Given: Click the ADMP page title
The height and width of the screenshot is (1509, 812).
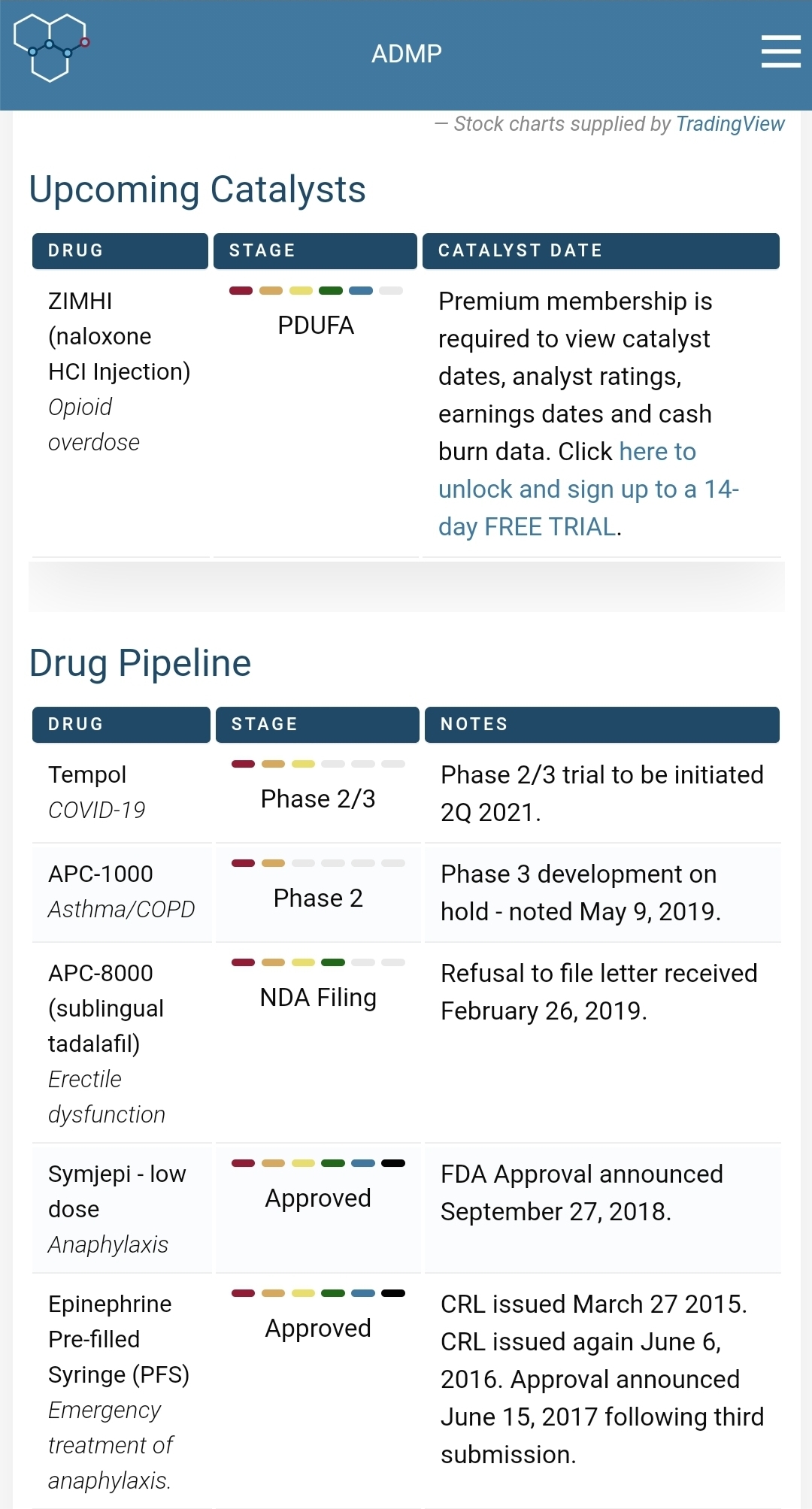Looking at the screenshot, I should 406,54.
